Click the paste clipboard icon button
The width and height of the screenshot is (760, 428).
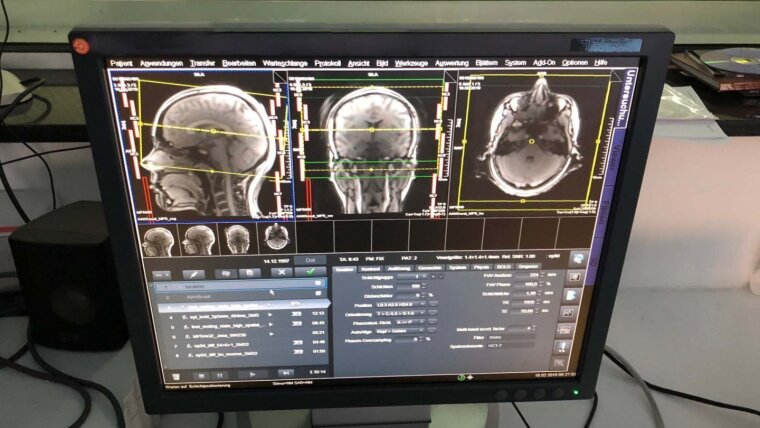pyautogui.click(x=251, y=273)
